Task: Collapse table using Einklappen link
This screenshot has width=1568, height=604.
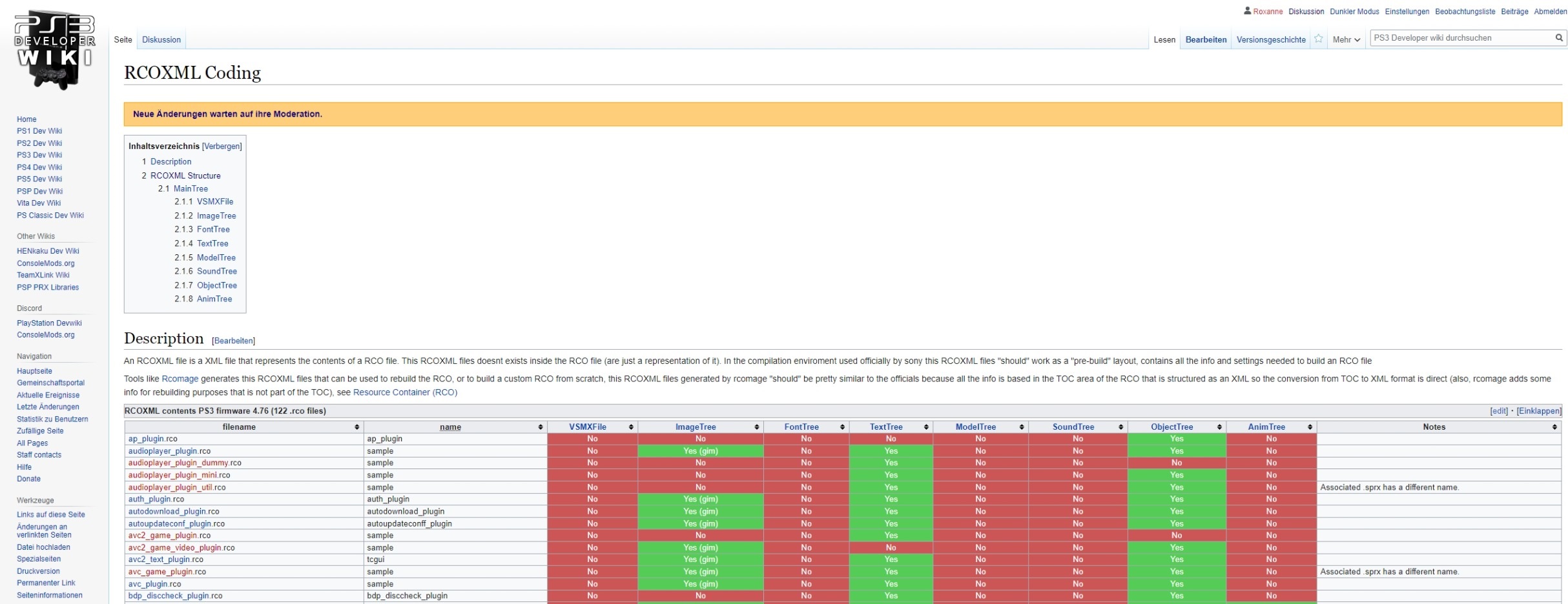Action: (x=1538, y=411)
